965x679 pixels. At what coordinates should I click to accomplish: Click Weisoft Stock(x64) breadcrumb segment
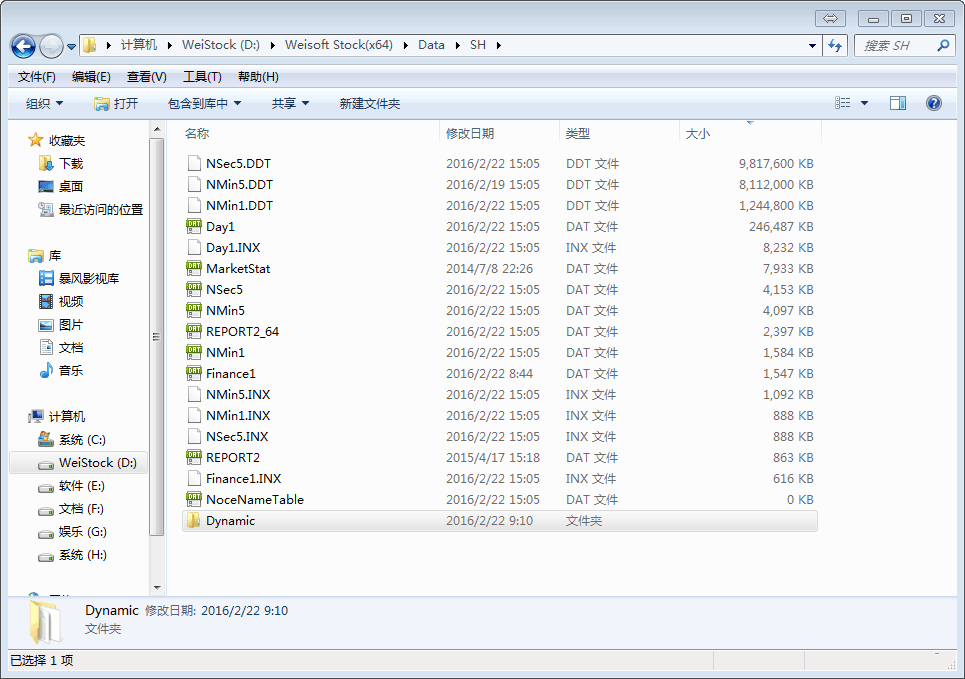(x=338, y=45)
